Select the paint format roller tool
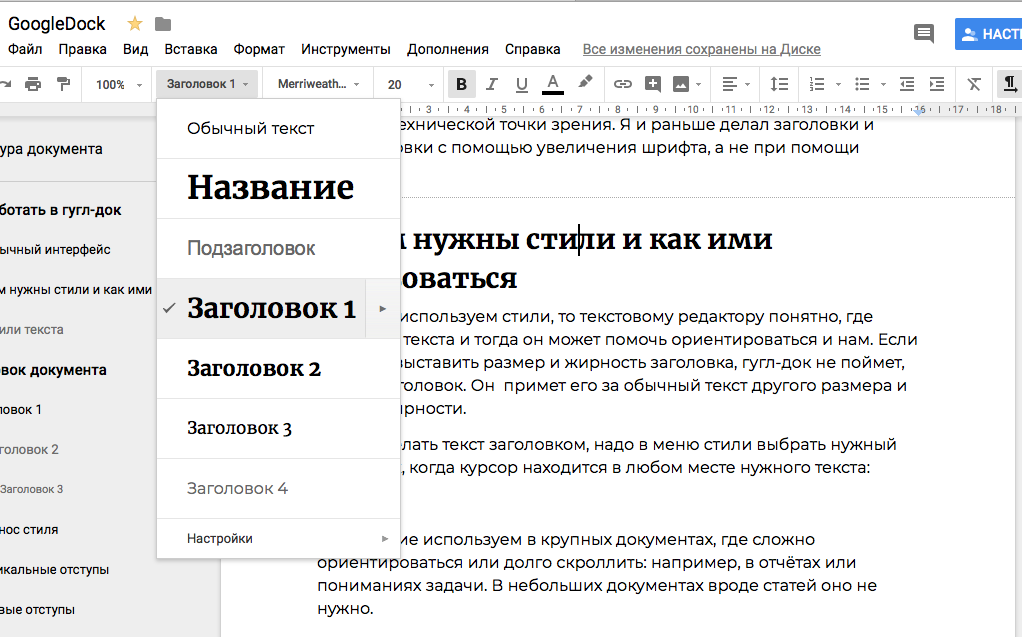1022x637 pixels. 63,84
